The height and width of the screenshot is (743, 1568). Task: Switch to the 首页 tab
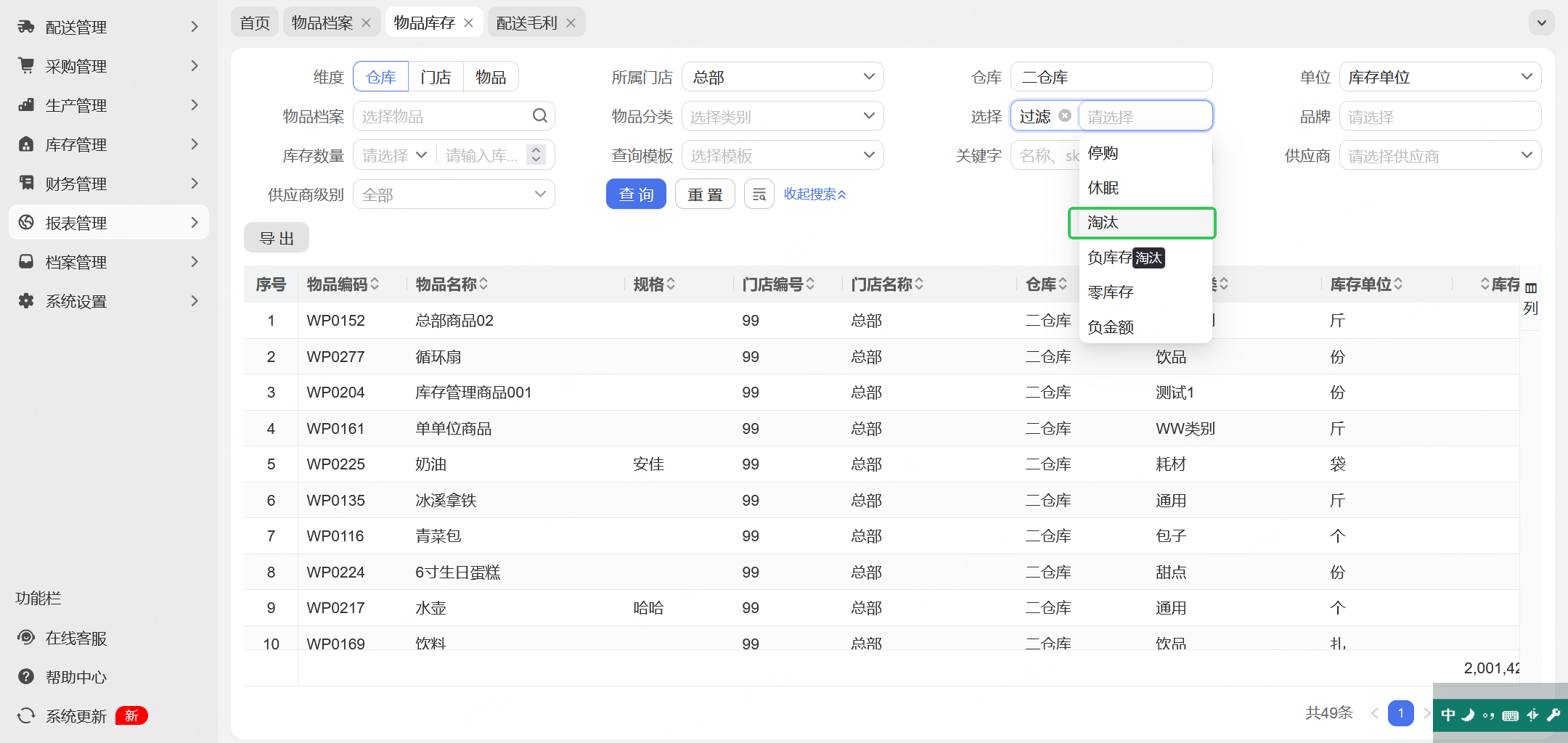pyautogui.click(x=255, y=22)
